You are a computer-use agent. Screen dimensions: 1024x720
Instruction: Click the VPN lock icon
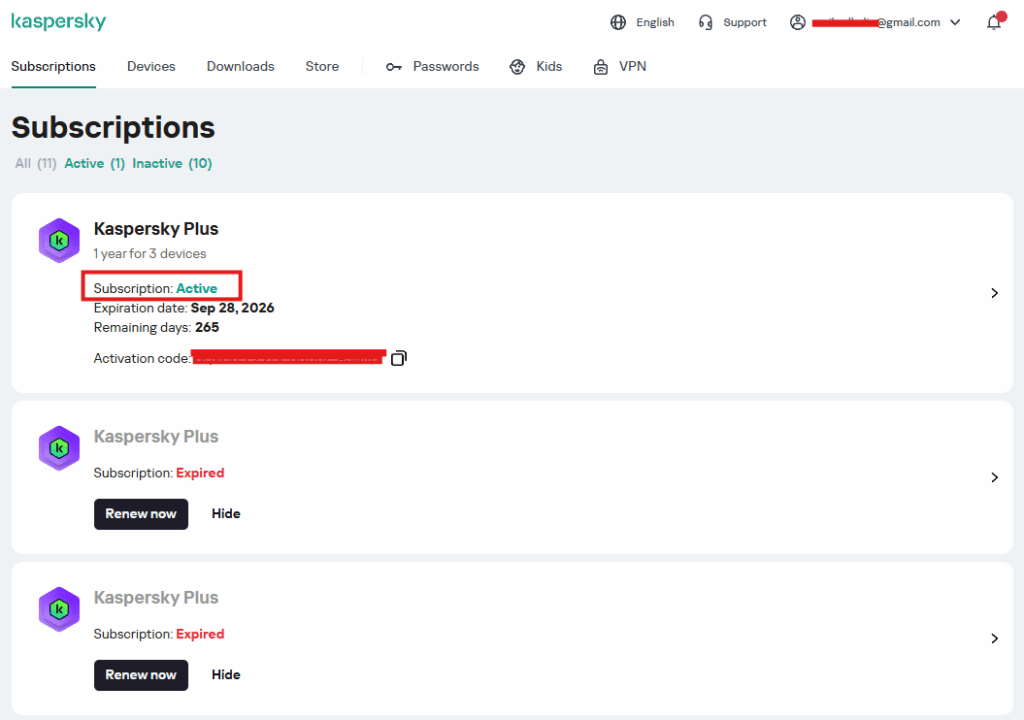point(600,67)
